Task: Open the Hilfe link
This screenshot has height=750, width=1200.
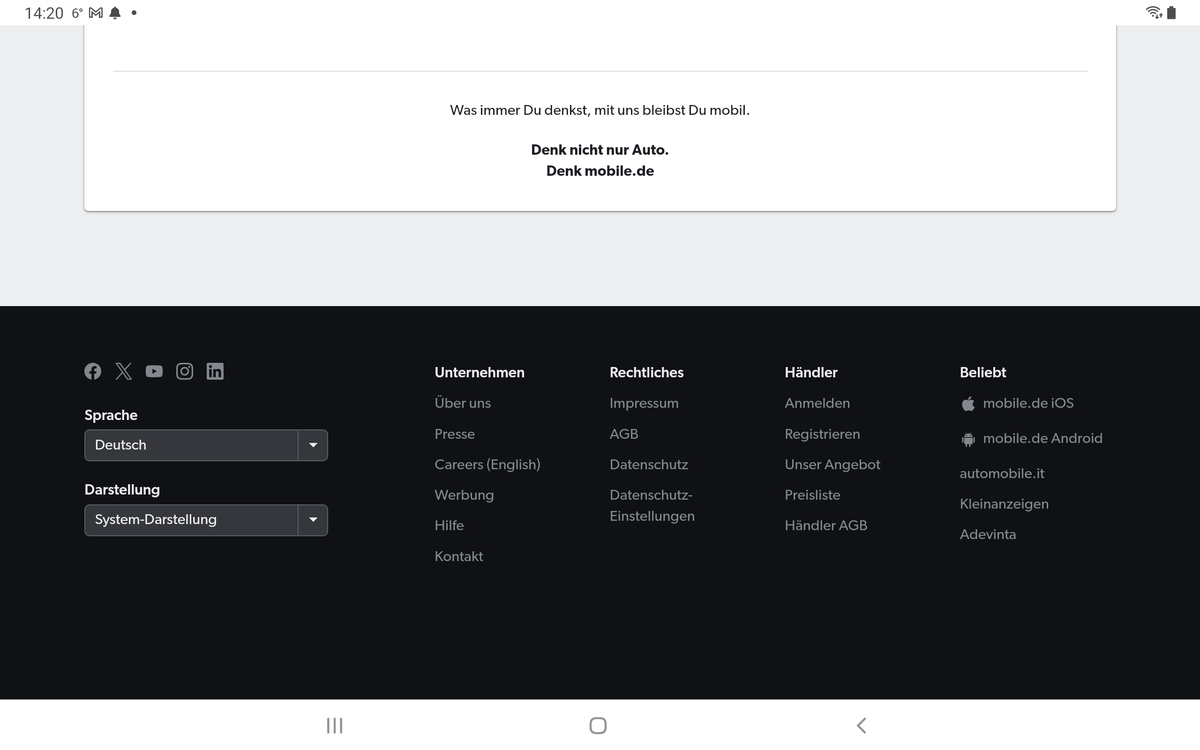Action: click(x=449, y=525)
